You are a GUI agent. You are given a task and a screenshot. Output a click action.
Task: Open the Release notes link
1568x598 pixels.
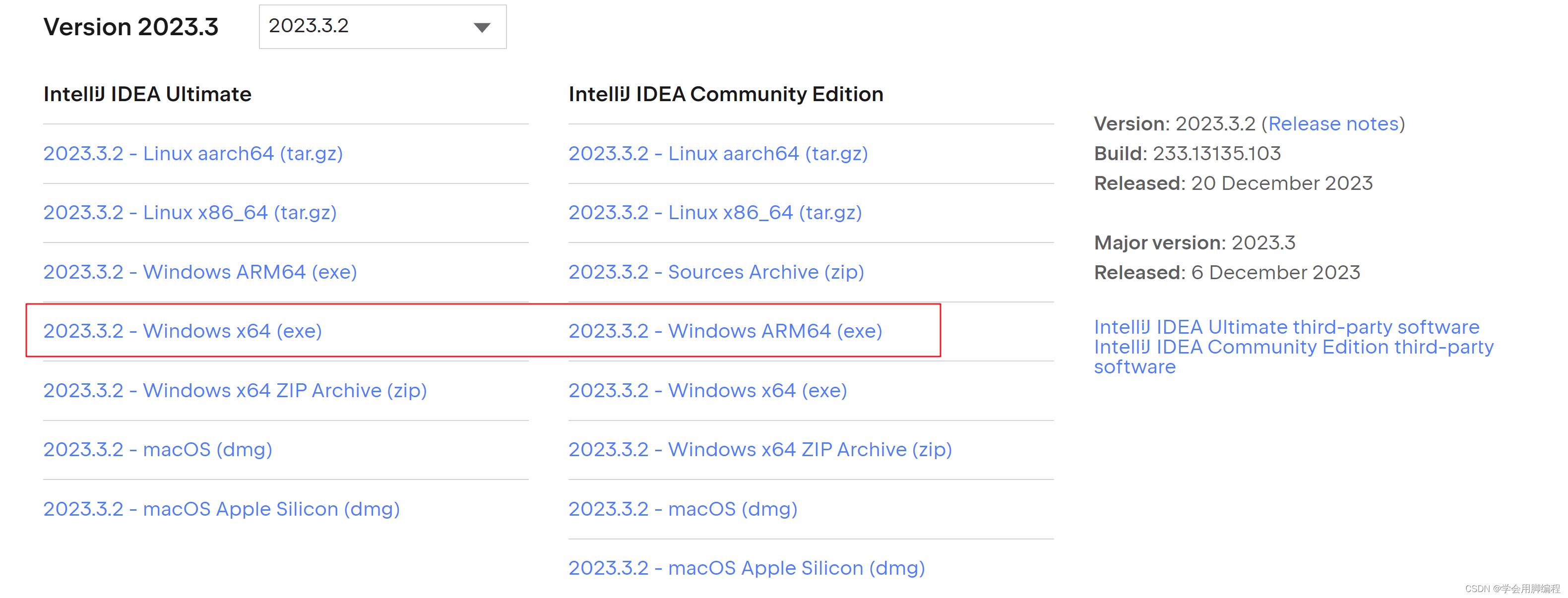click(1333, 123)
